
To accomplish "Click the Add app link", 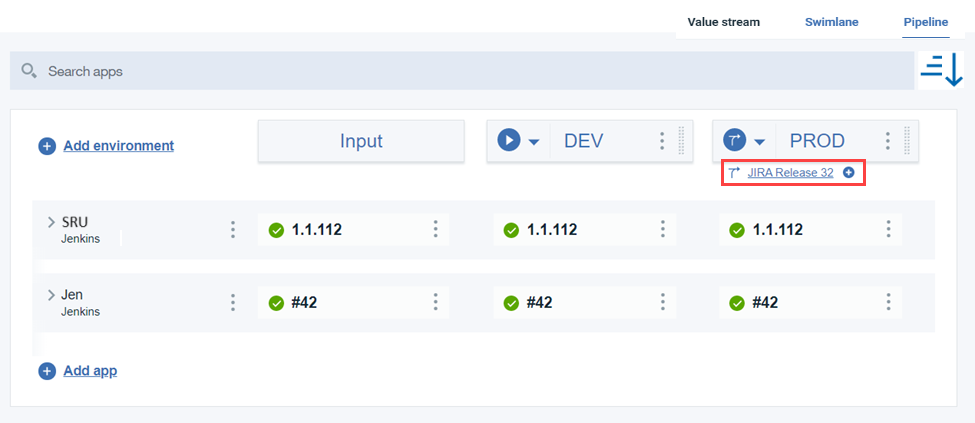I will point(90,371).
